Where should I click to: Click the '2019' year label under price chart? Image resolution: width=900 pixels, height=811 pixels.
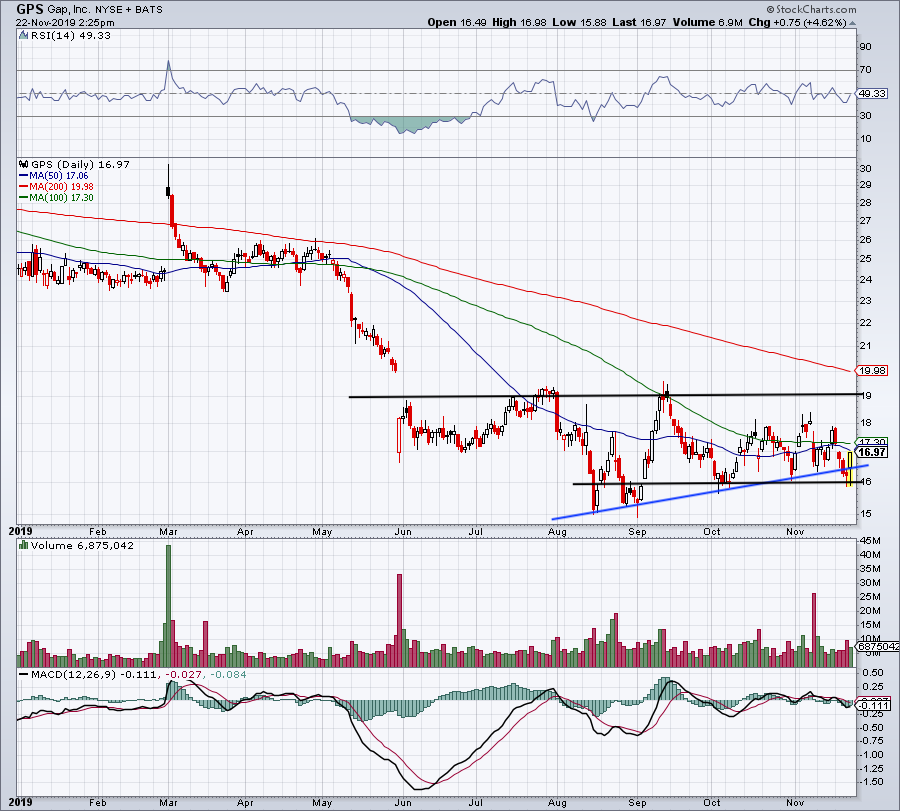pos(21,531)
